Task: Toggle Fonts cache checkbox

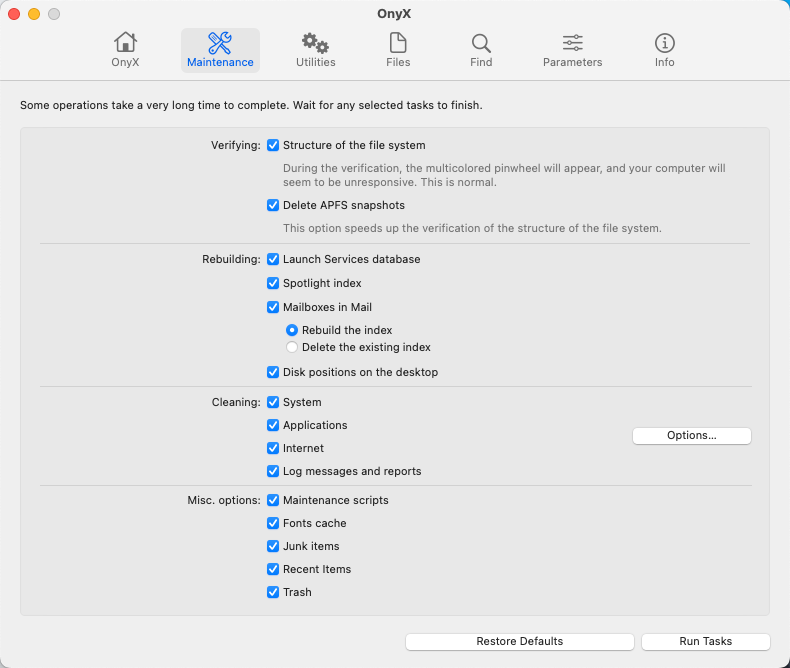Action: (x=273, y=523)
